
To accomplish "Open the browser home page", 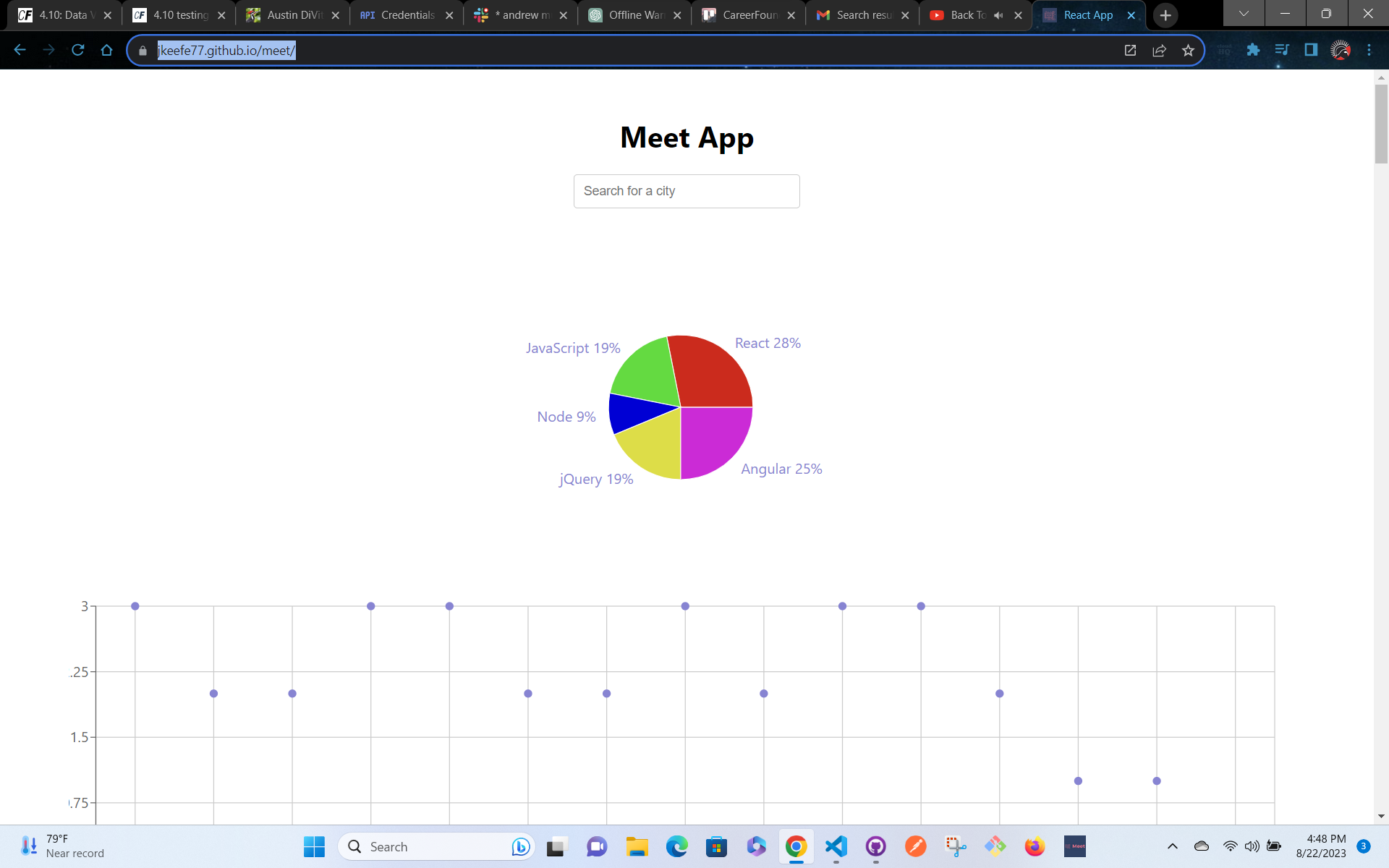I will click(107, 50).
